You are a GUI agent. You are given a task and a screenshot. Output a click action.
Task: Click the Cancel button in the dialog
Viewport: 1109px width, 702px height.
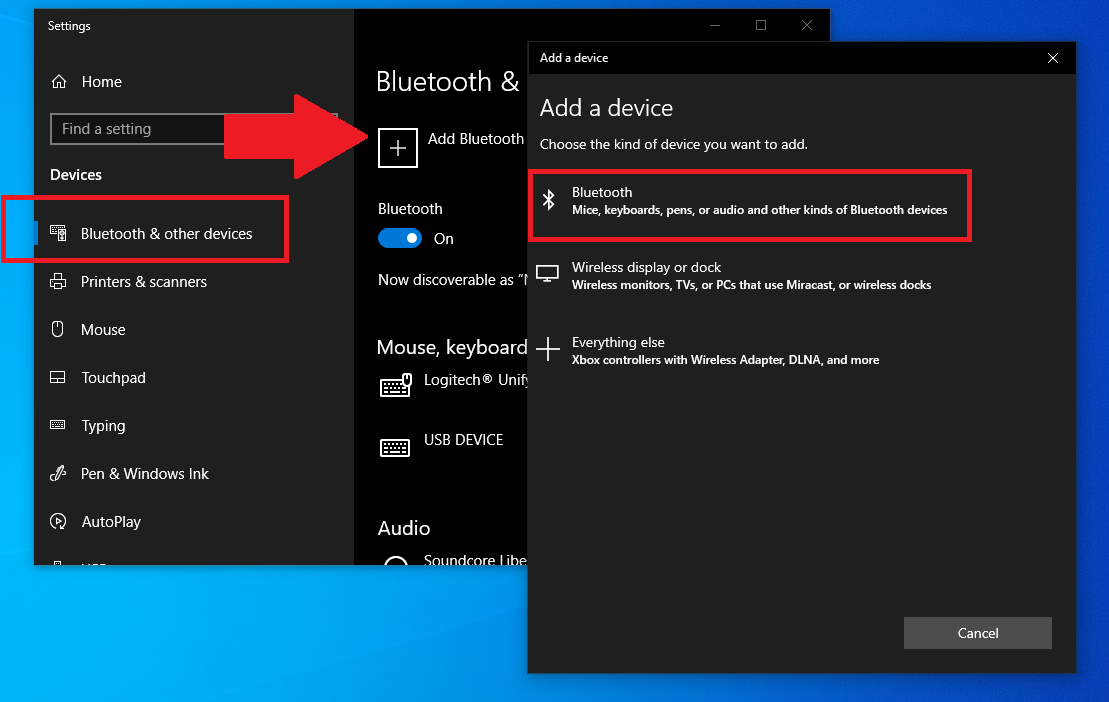pos(977,632)
